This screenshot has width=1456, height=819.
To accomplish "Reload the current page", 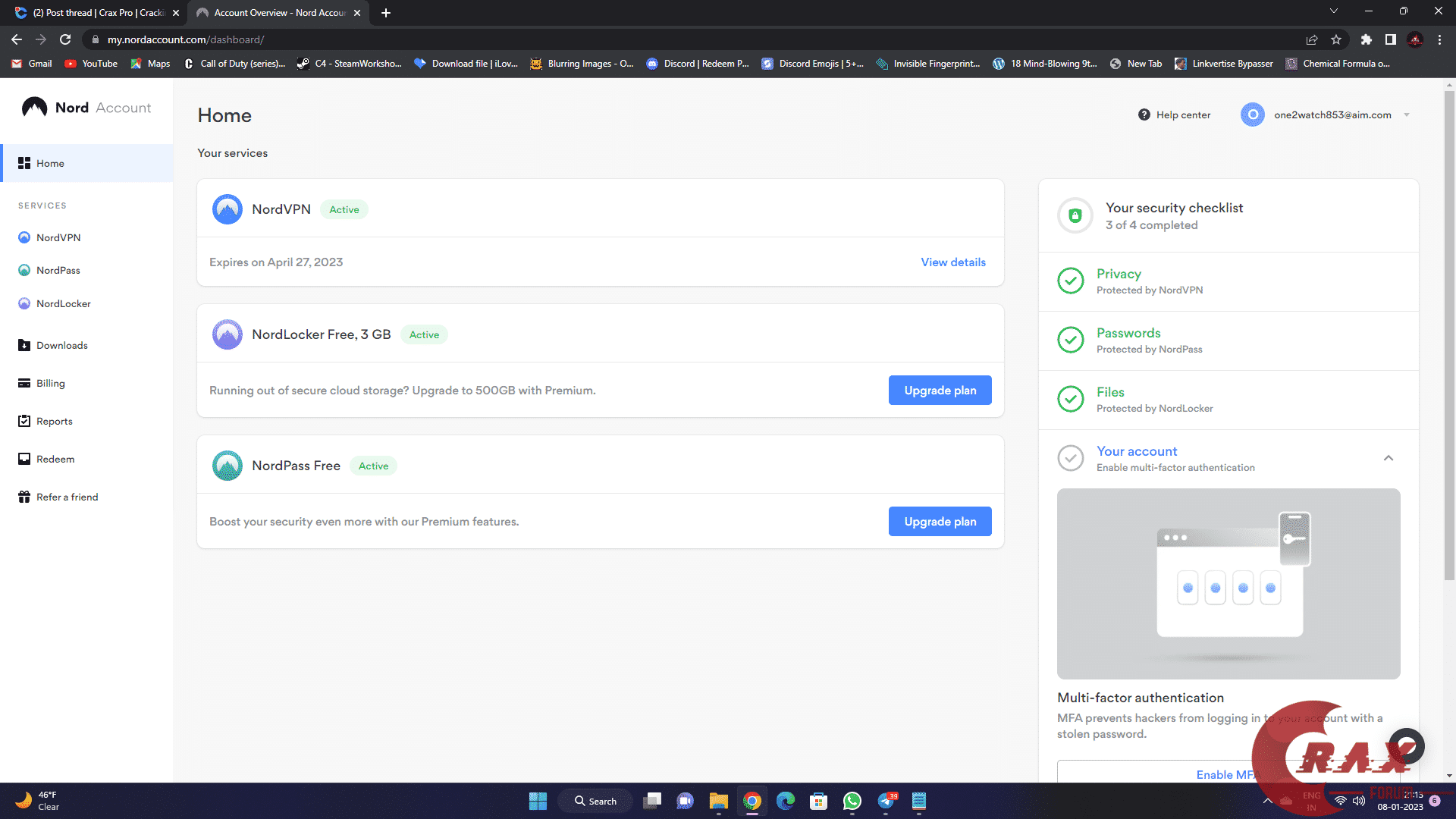I will (x=65, y=39).
